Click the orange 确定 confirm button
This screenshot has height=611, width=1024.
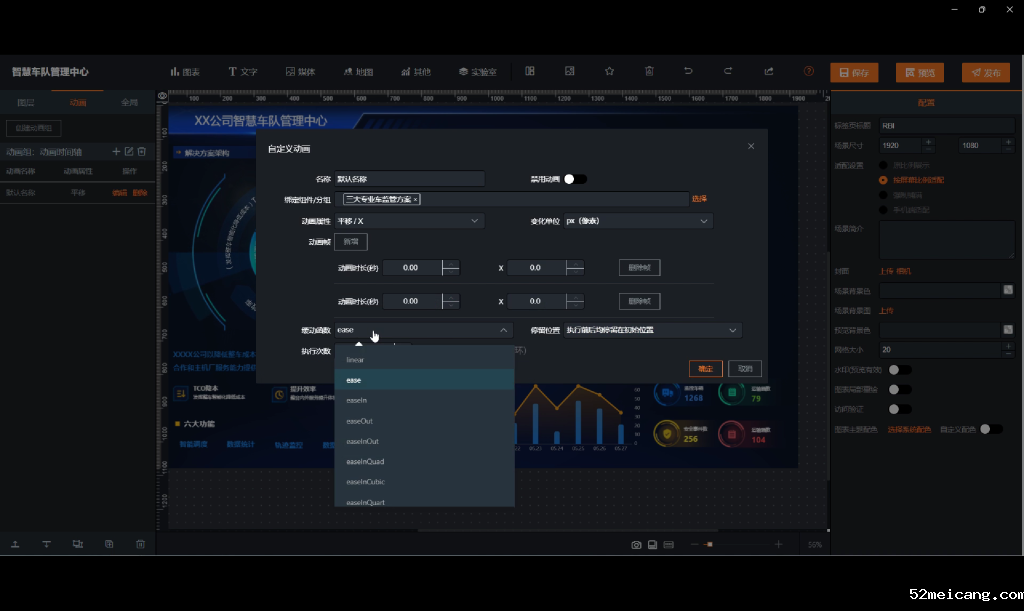pos(705,368)
